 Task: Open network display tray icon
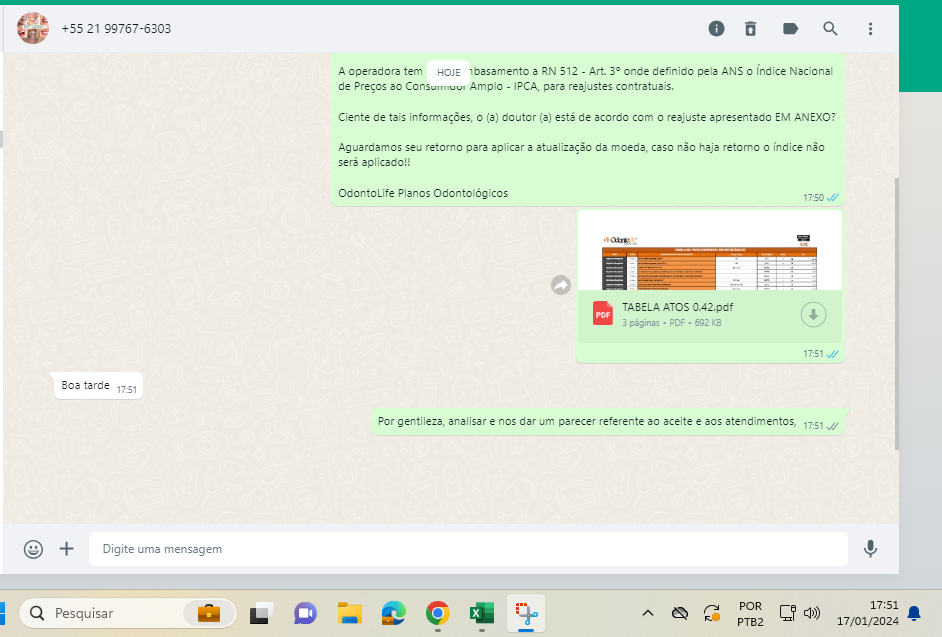(x=787, y=613)
